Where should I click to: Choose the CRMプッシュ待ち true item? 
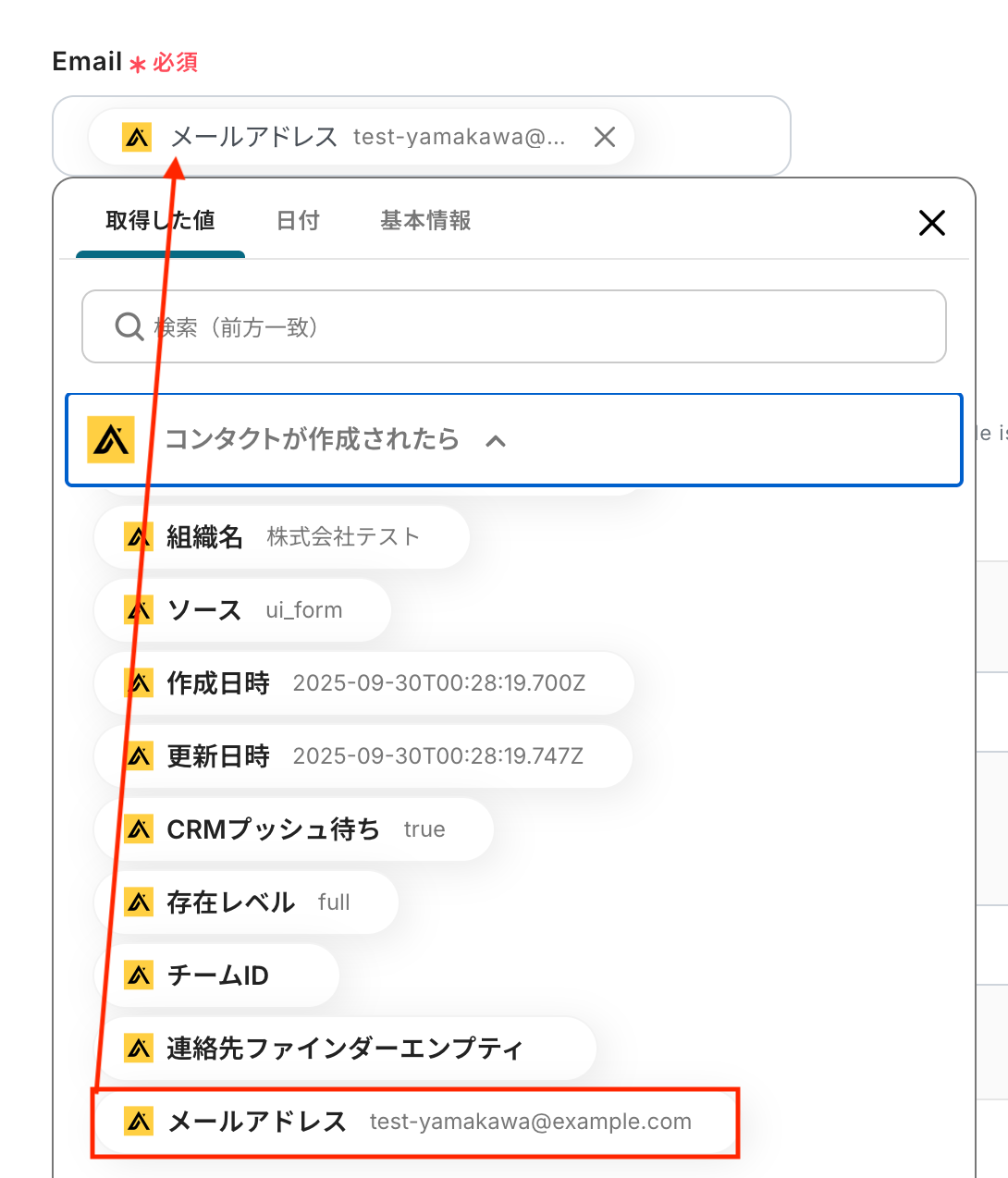pyautogui.click(x=294, y=828)
